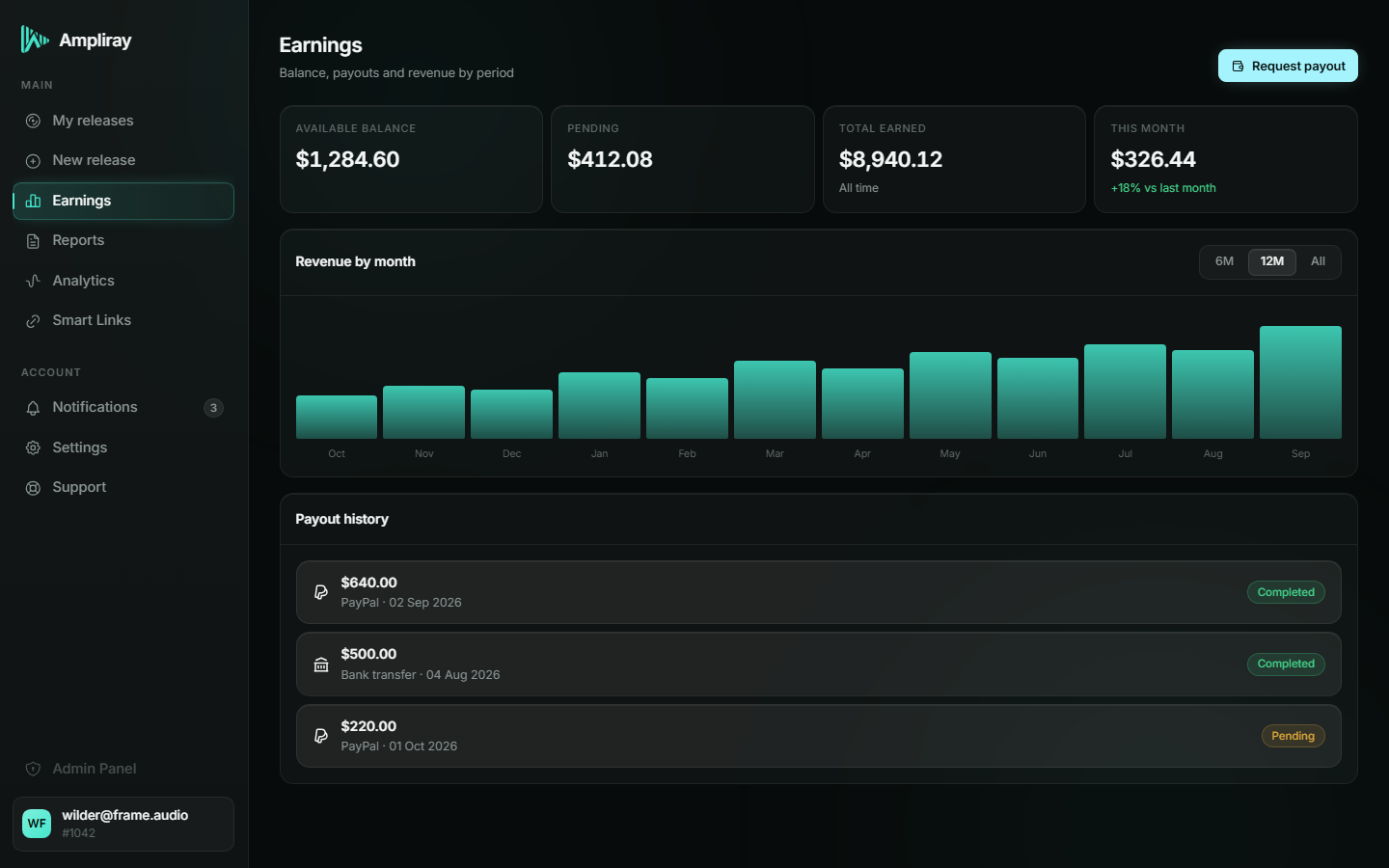The image size is (1389, 868).
Task: Click the Smart Links chain icon
Action: point(33,321)
